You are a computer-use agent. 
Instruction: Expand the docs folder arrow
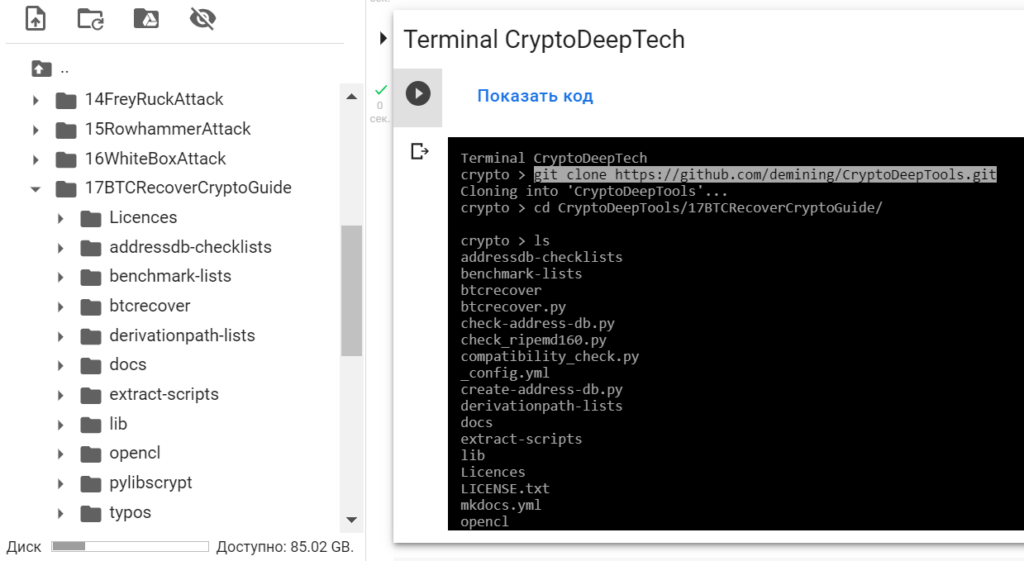[60, 366]
